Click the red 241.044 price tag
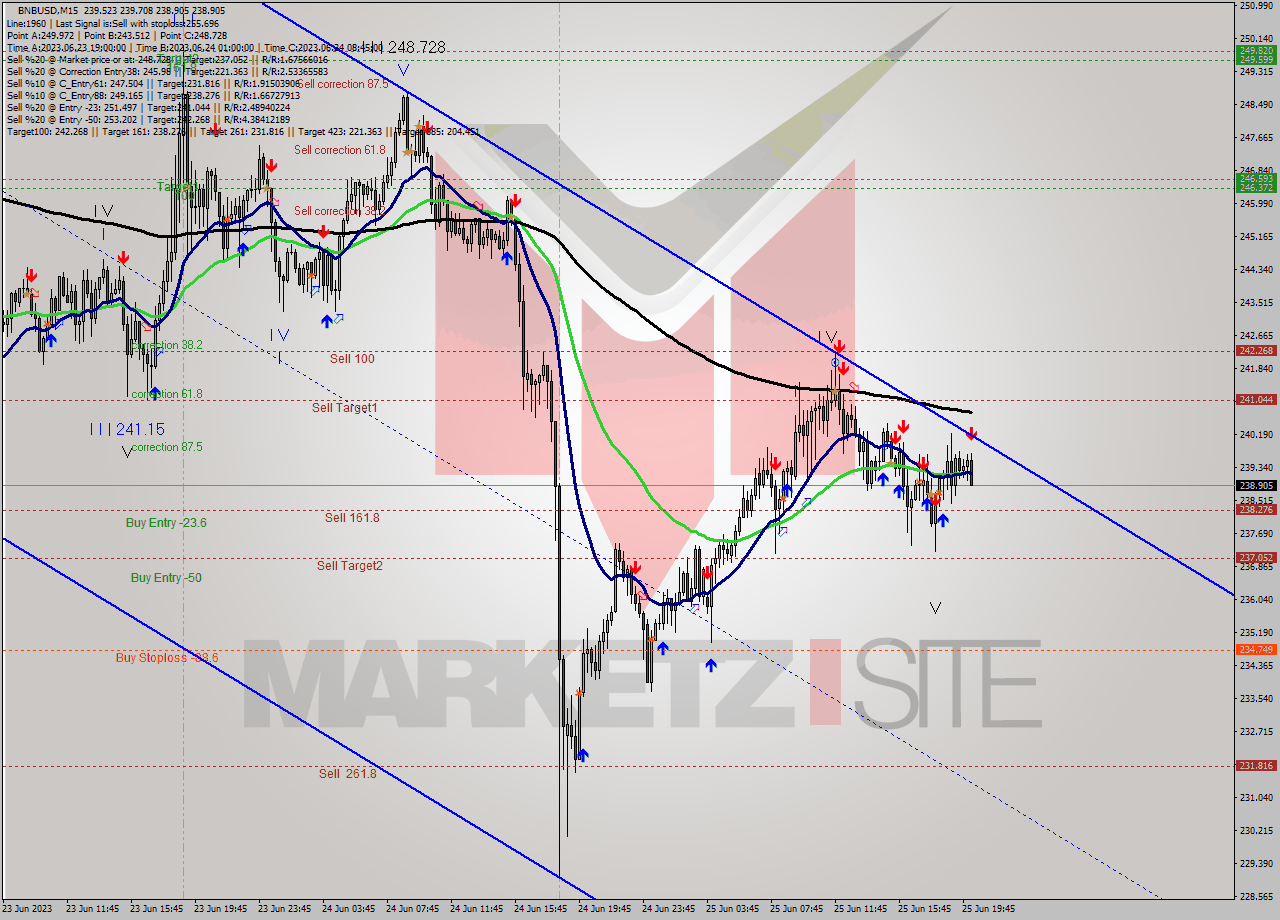Screen dimensions: 1280x920 [x=1256, y=399]
